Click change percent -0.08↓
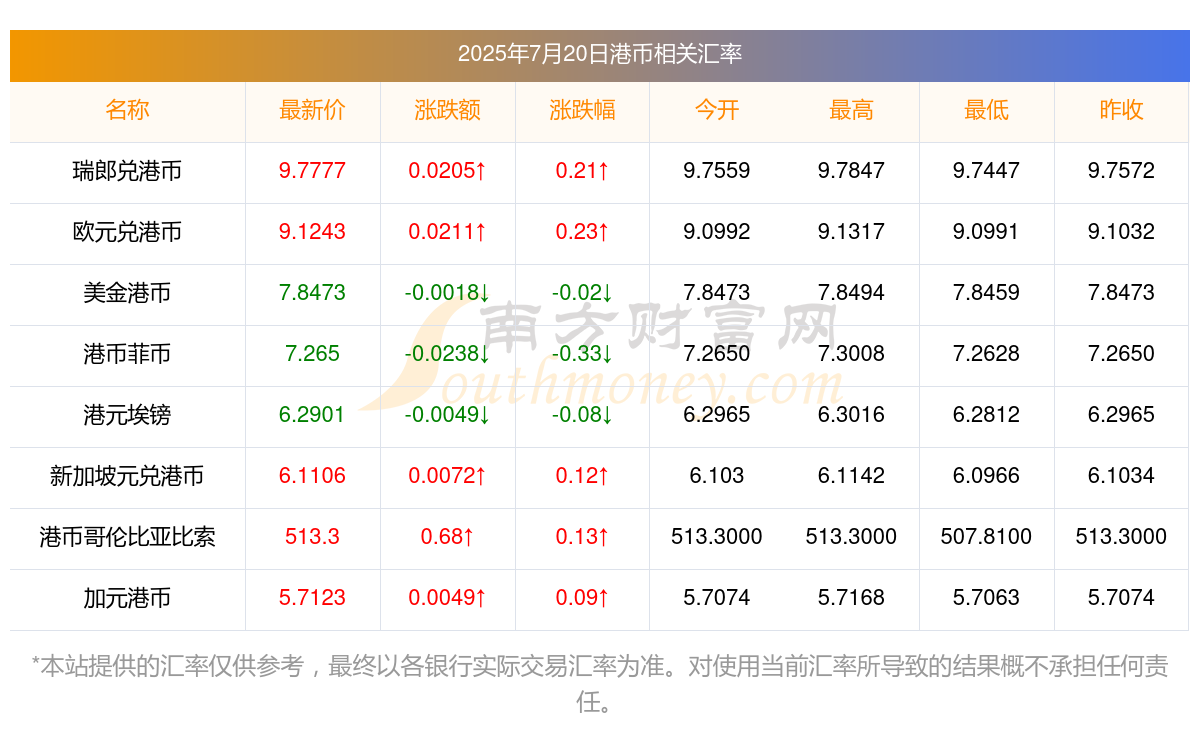 (x=582, y=415)
